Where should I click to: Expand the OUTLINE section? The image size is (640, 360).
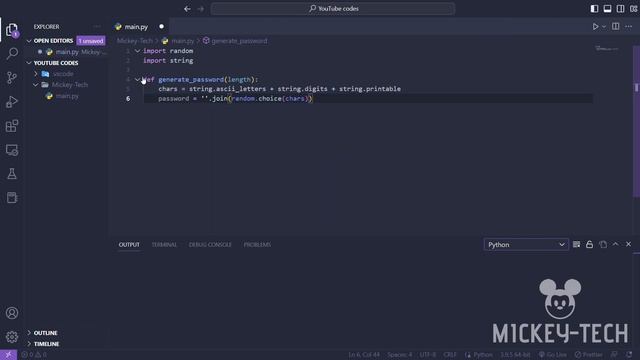click(29, 333)
